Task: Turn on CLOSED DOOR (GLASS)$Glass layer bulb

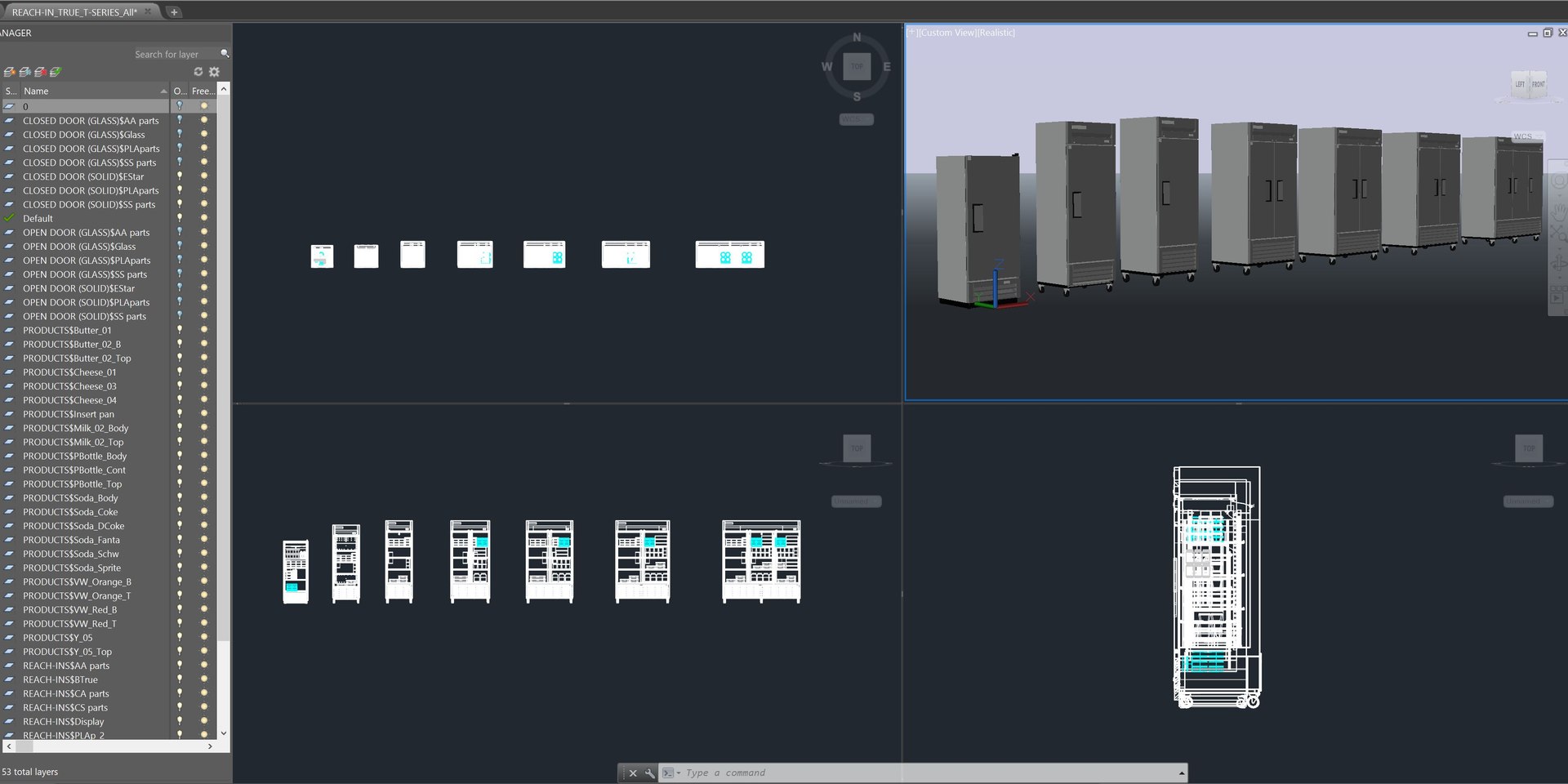Action: click(x=180, y=134)
